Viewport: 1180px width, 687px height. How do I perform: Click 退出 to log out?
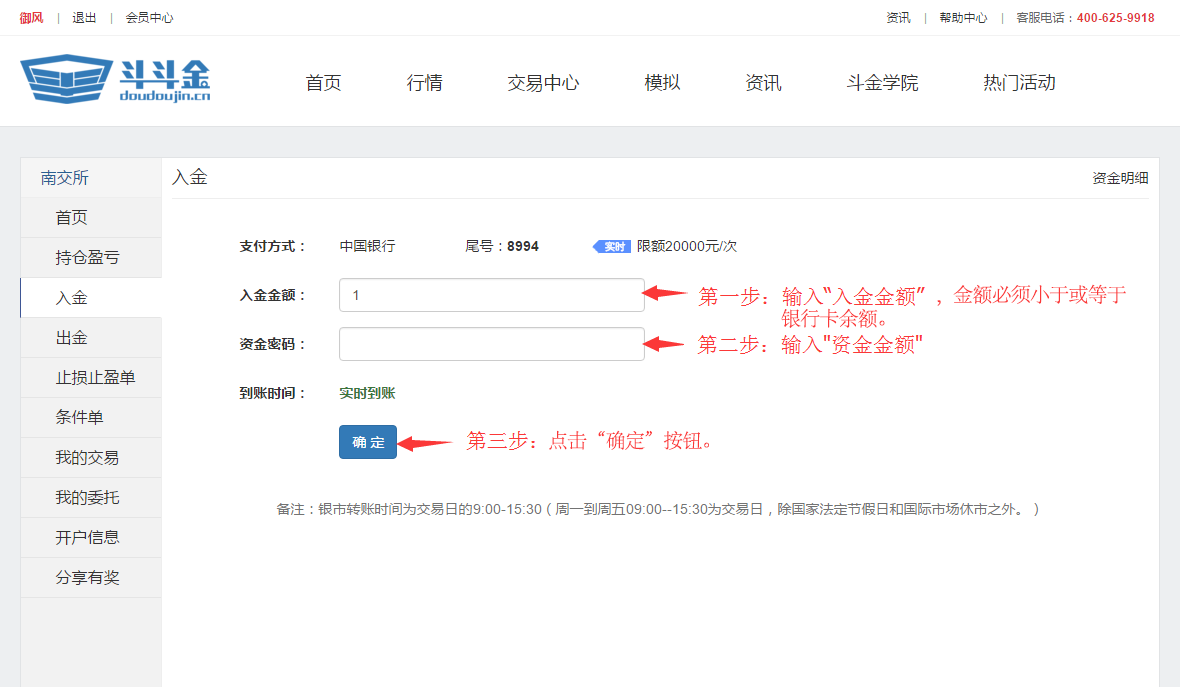point(83,17)
